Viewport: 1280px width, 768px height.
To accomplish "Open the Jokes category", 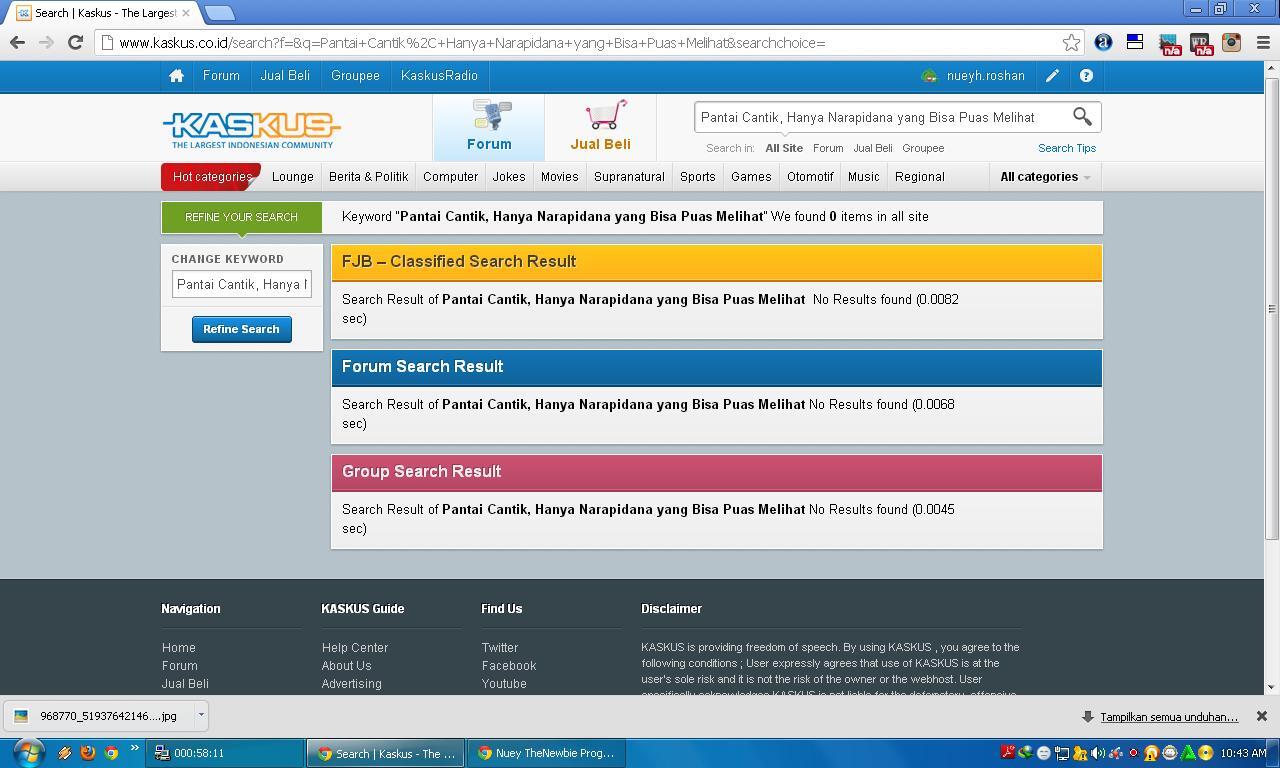I will [509, 177].
